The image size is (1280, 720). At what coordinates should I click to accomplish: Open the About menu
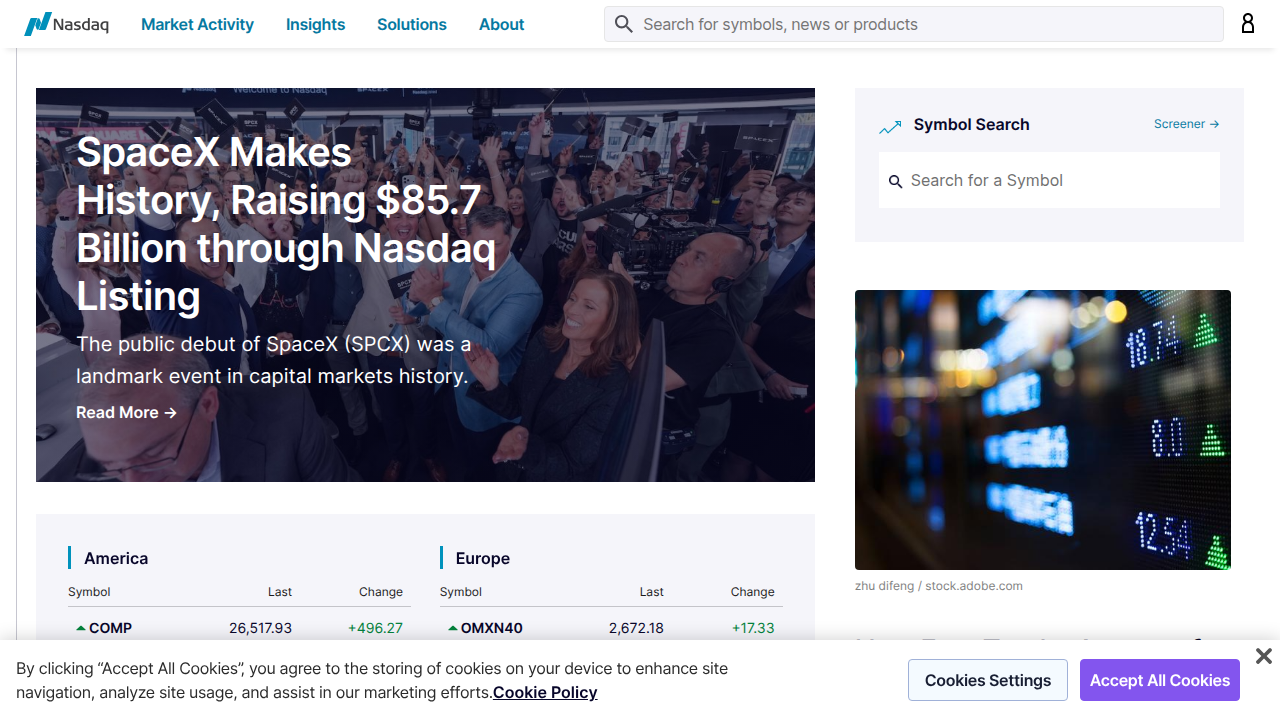501,24
